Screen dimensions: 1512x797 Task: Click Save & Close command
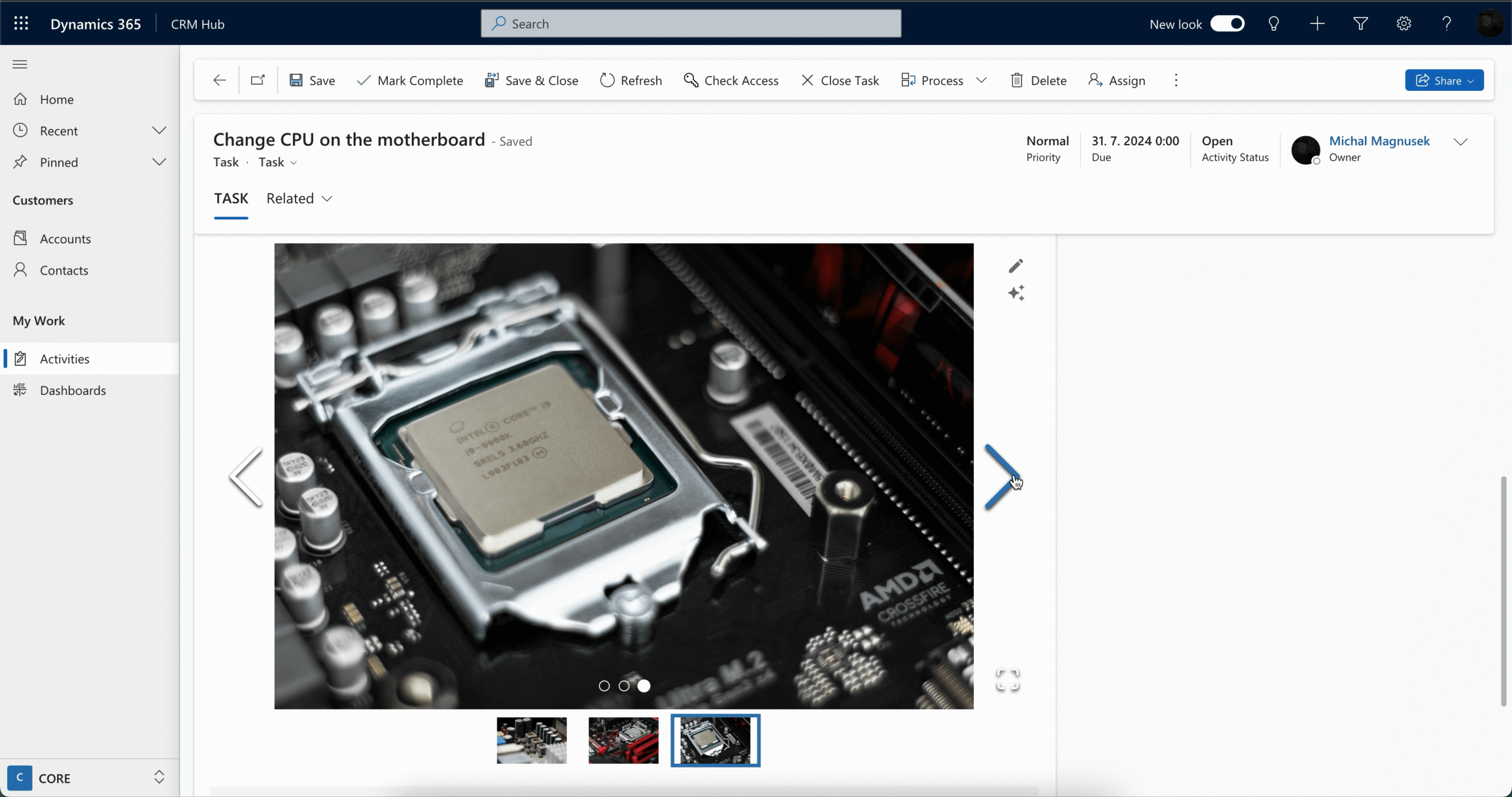pyautogui.click(x=531, y=80)
